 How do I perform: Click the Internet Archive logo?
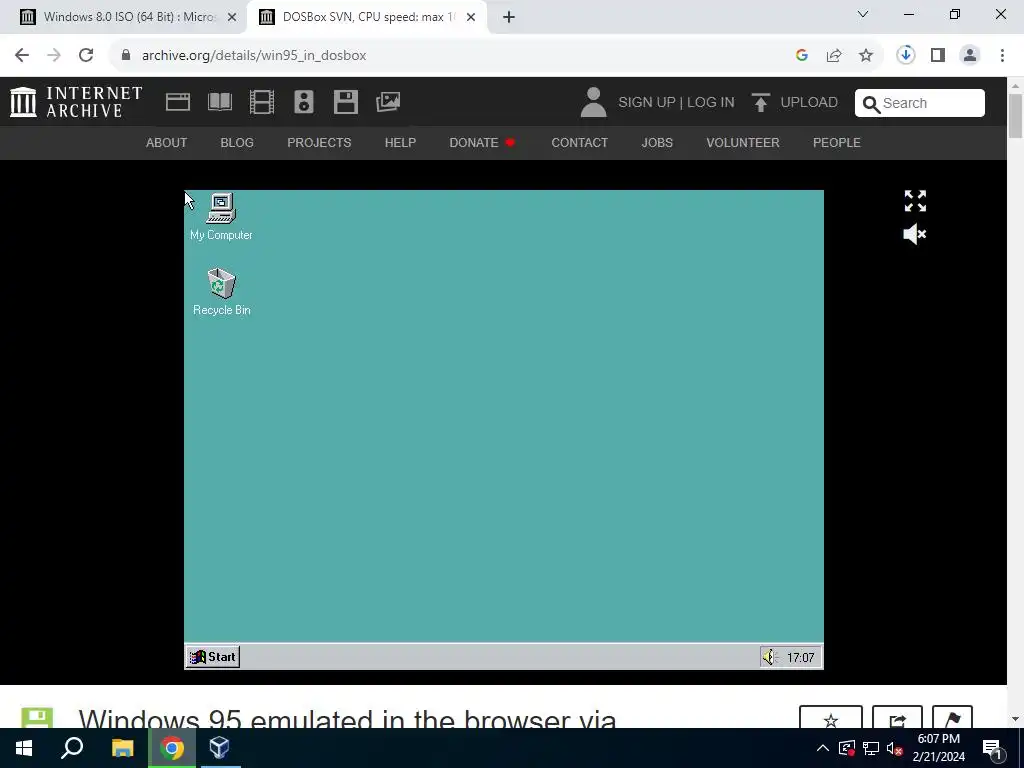(76, 102)
